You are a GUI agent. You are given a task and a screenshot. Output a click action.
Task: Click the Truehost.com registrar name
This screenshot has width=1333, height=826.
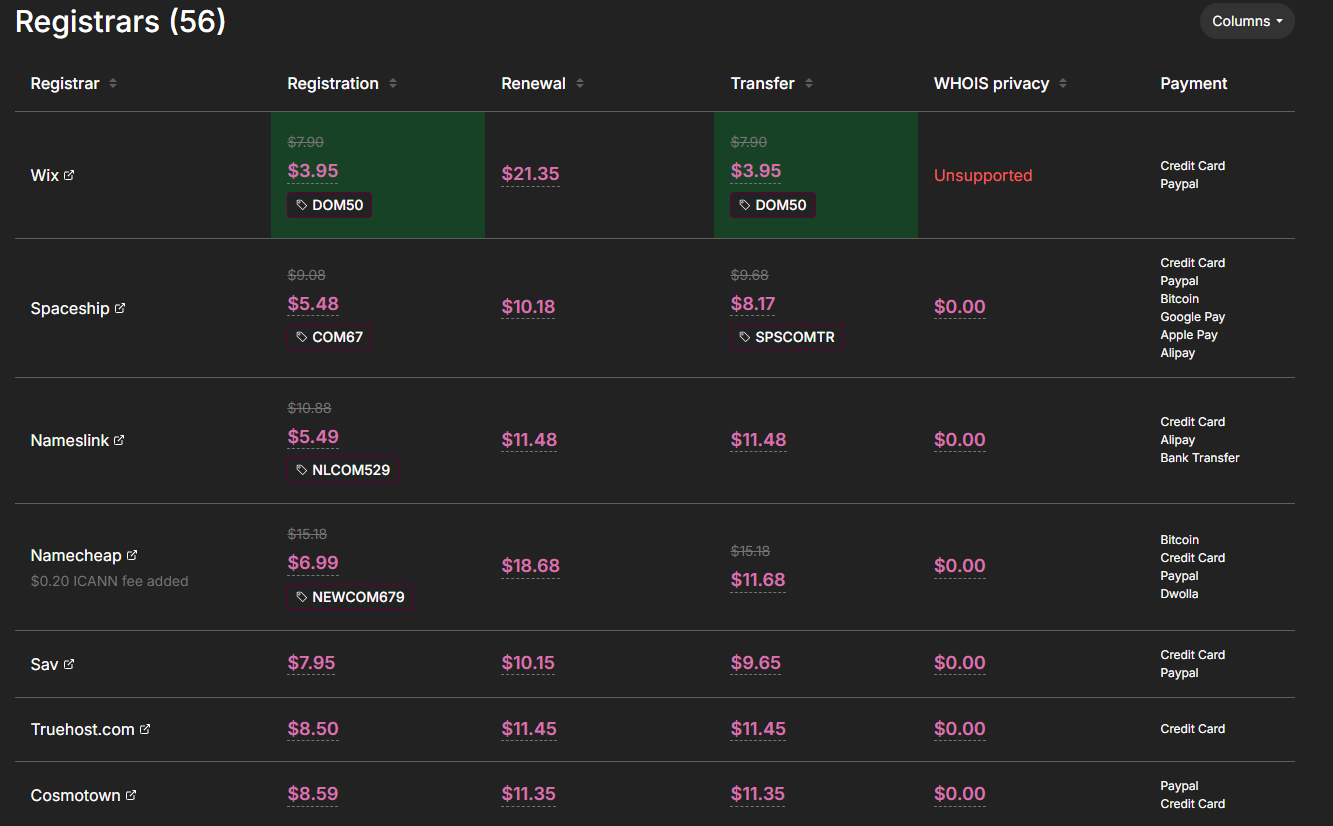(83, 729)
